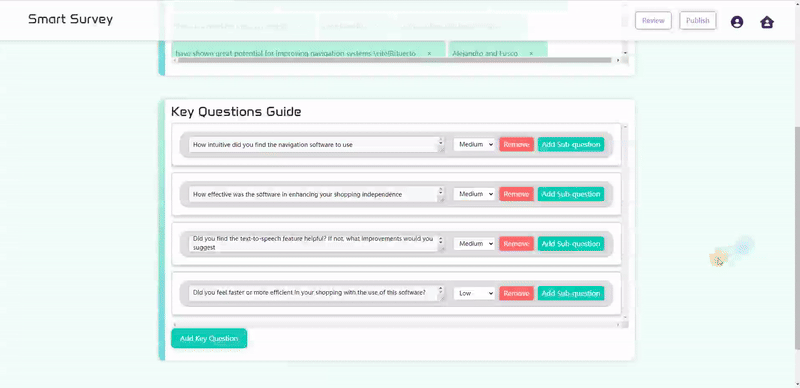
Task: Click the Key Questions Guide heading
Action: click(236, 111)
